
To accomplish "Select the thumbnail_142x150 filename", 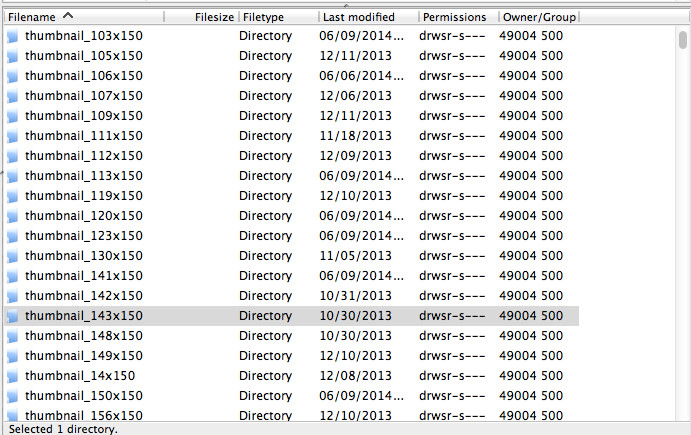I will pos(84,296).
